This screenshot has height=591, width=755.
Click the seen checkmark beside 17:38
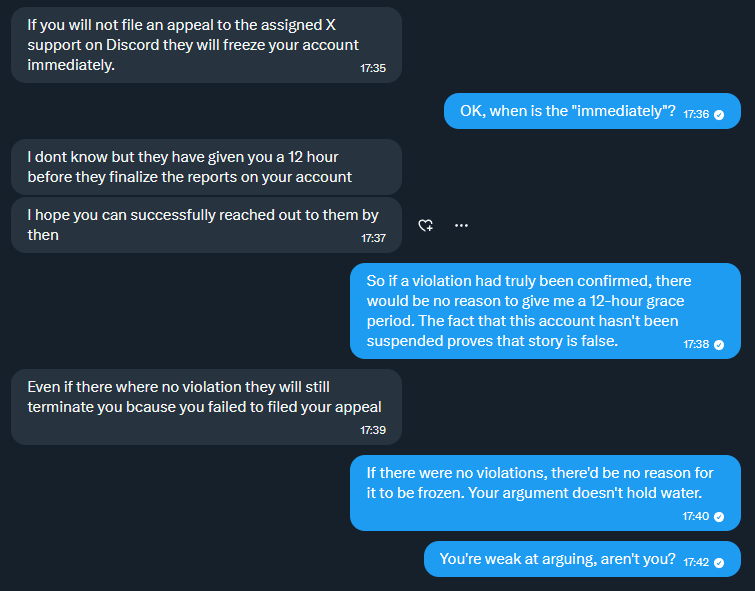(719, 344)
